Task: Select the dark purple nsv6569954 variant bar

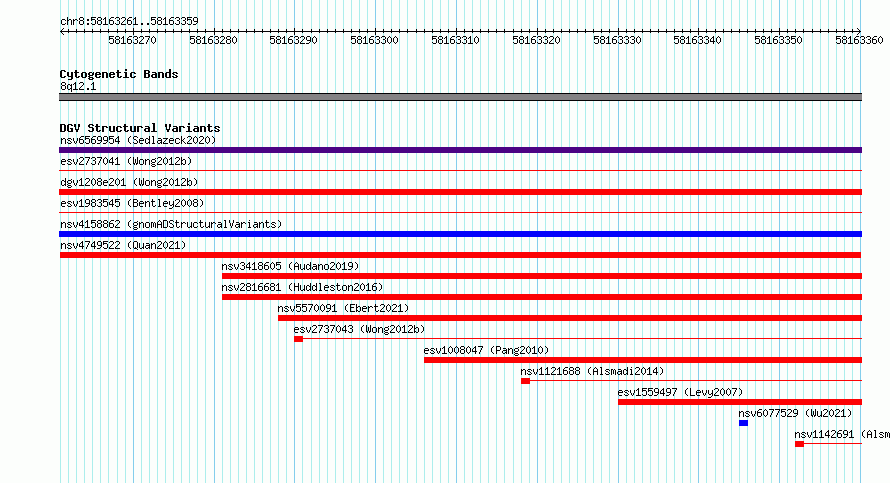Action: [460, 150]
